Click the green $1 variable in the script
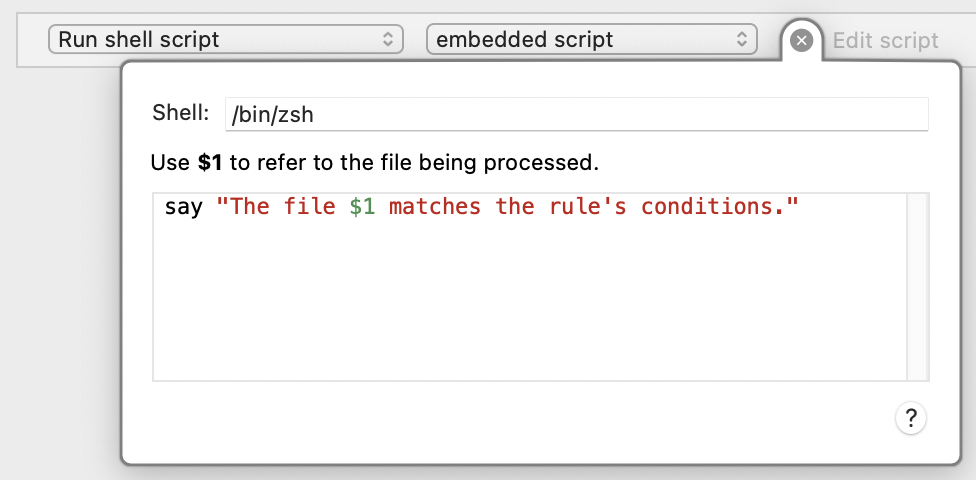The height and width of the screenshot is (480, 976). (362, 206)
